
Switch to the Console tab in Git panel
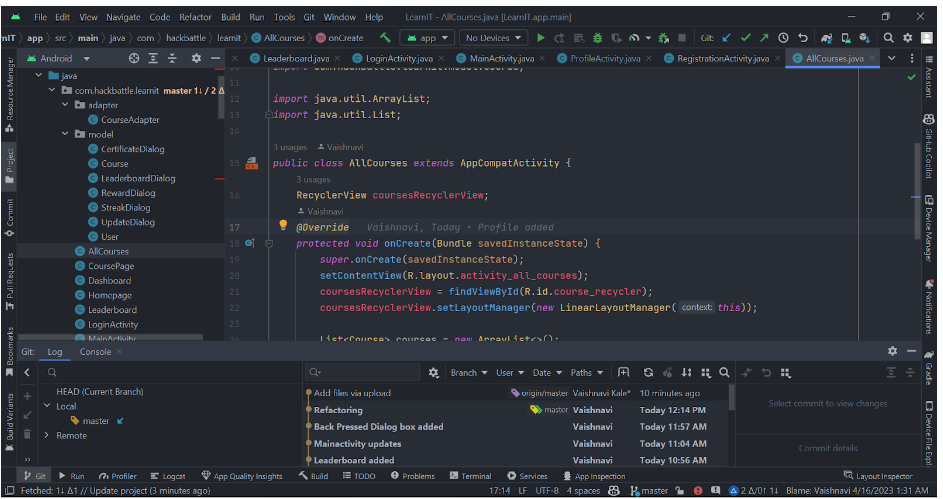(x=95, y=352)
